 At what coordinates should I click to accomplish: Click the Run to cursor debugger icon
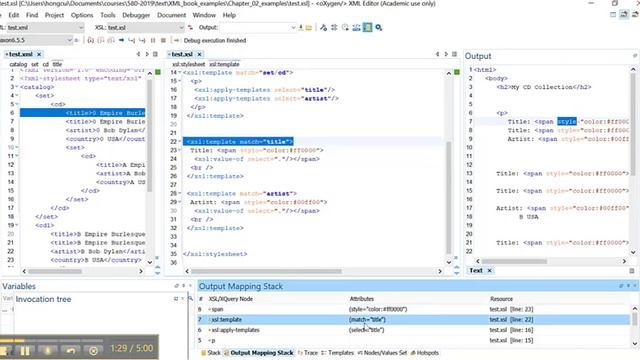click(131, 40)
